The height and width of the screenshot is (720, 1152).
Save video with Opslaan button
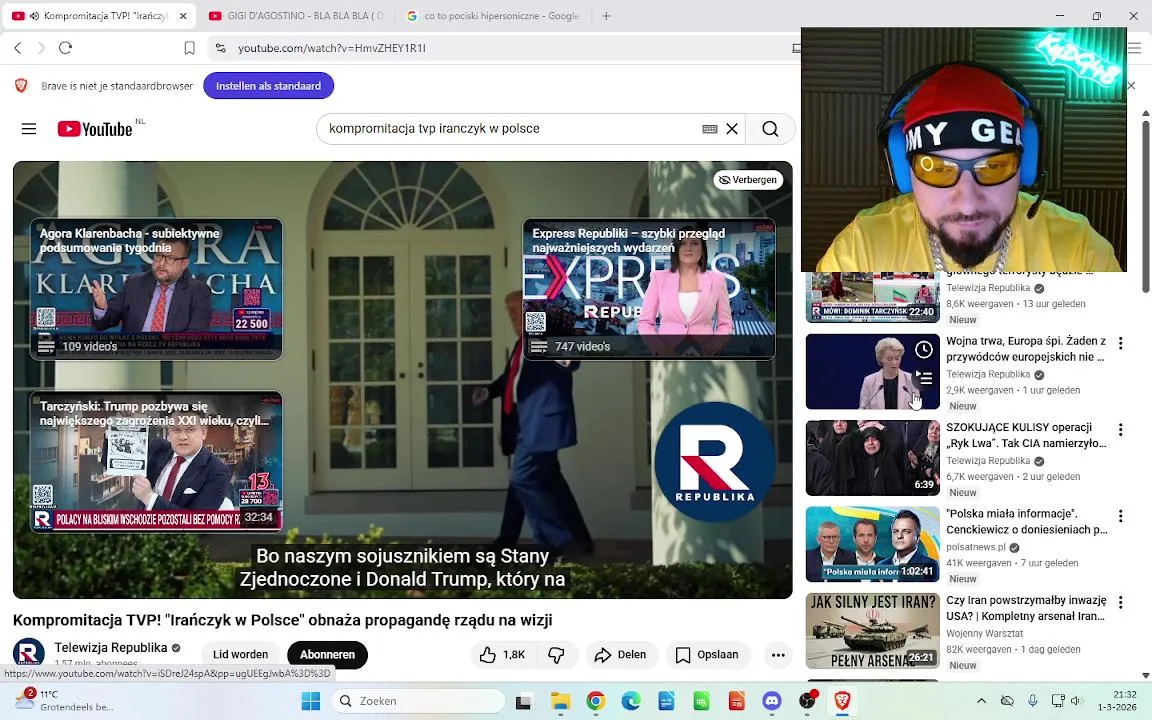707,655
